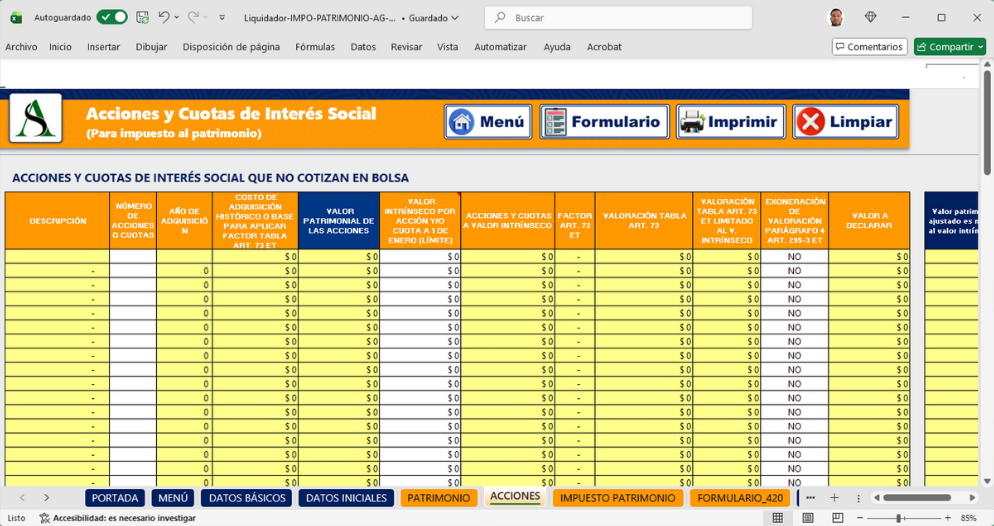
Task: Switch to the IMPUESTO PATRIMONIO sheet tab
Action: [617, 498]
